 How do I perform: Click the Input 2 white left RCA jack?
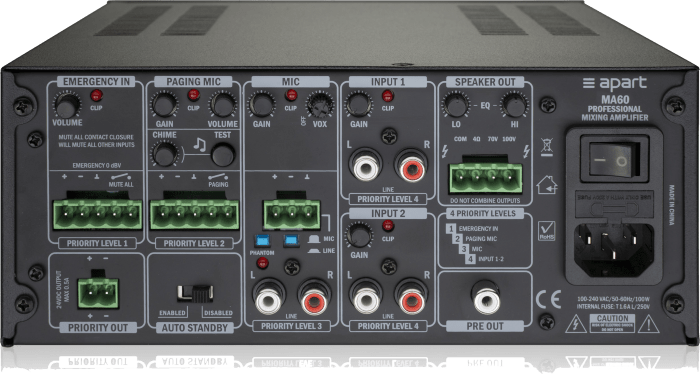click(x=366, y=297)
